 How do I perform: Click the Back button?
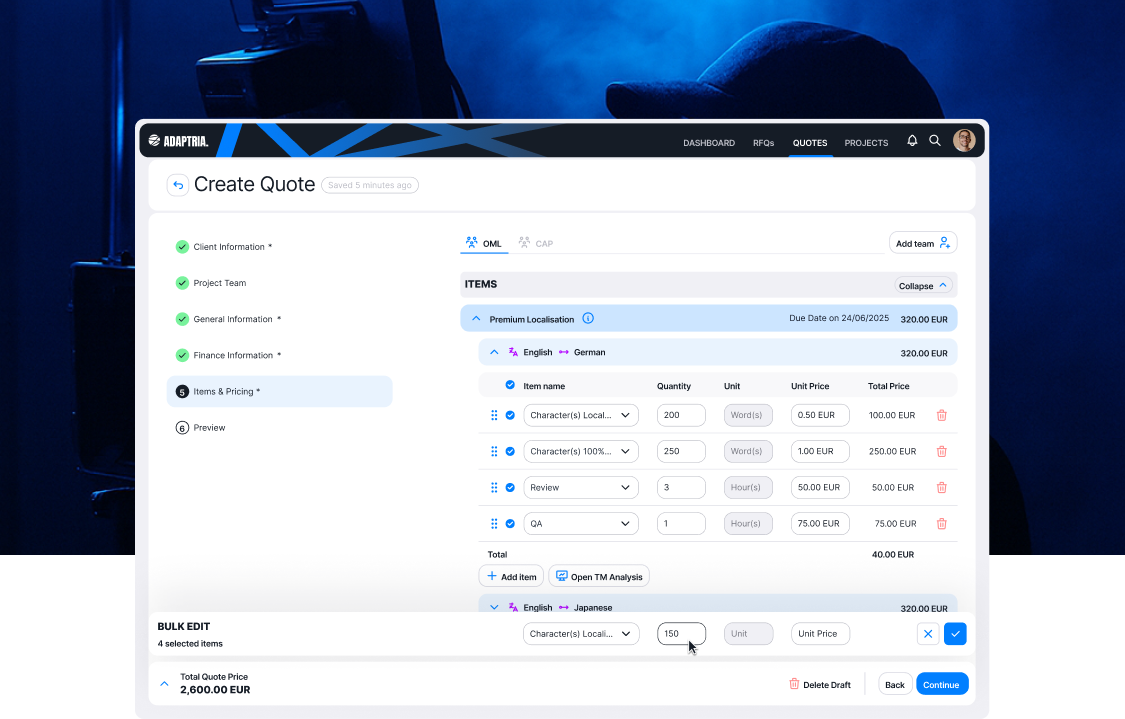pyautogui.click(x=895, y=685)
